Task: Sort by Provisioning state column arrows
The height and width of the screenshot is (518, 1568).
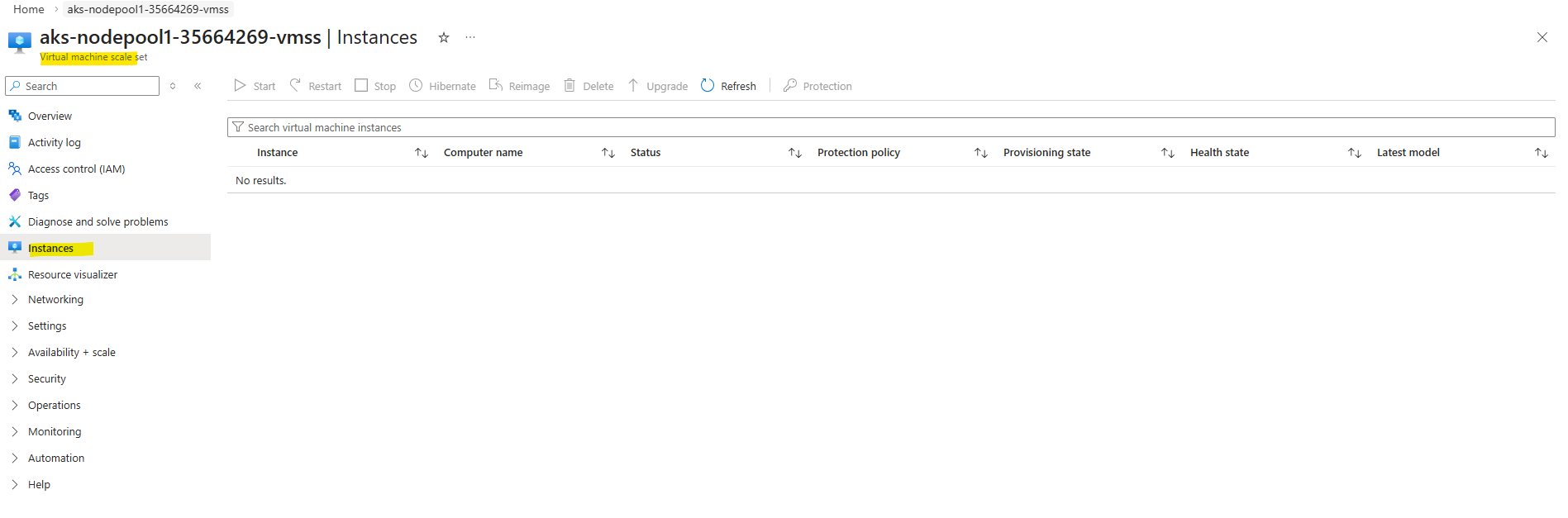Action: [1168, 153]
